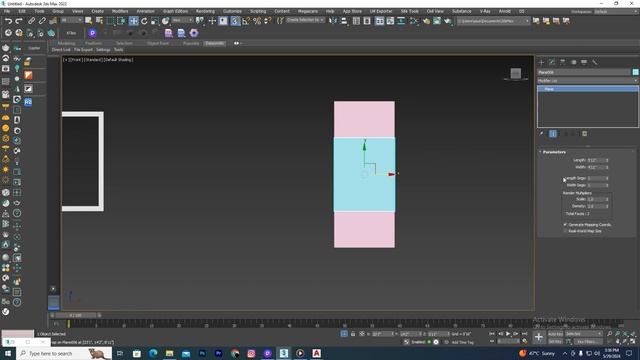Click the Length Segs spinner
Screen dimensions: 640x360
pos(607,178)
